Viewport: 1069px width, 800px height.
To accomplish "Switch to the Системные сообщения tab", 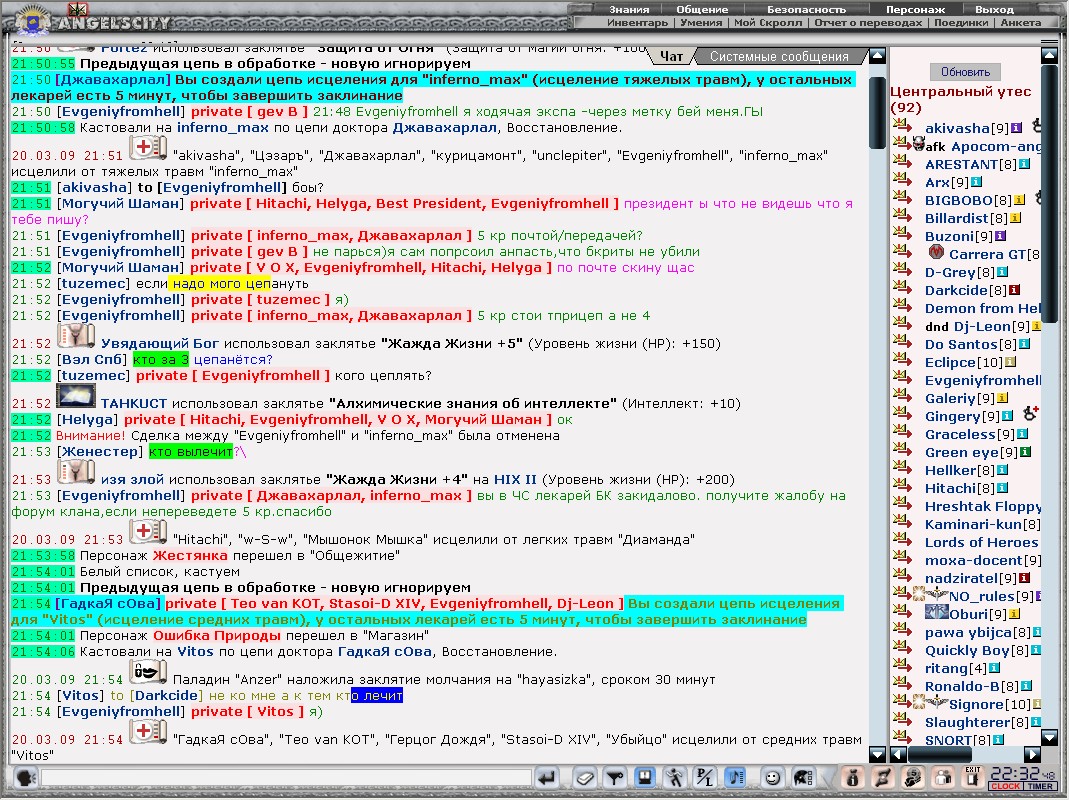I will (779, 57).
